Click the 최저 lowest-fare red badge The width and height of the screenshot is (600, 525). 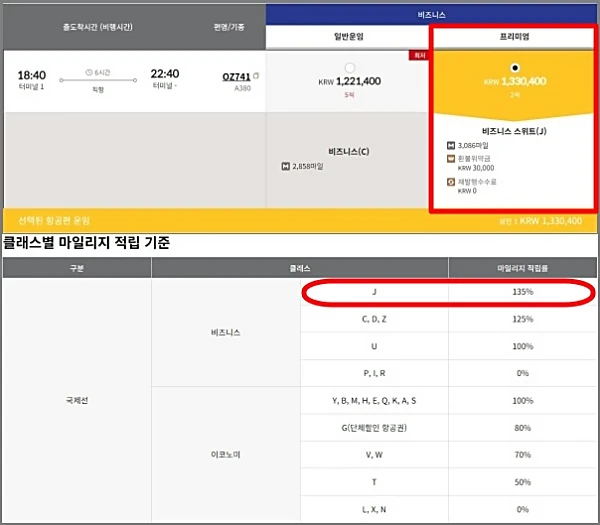pyautogui.click(x=419, y=55)
